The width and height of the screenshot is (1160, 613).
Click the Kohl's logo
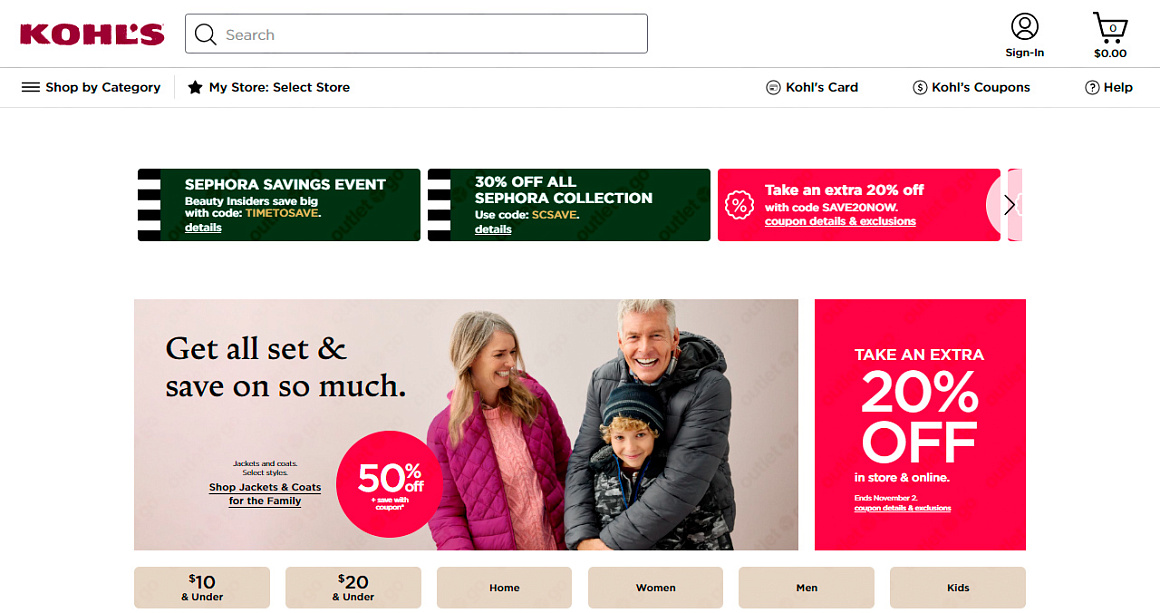(x=92, y=34)
